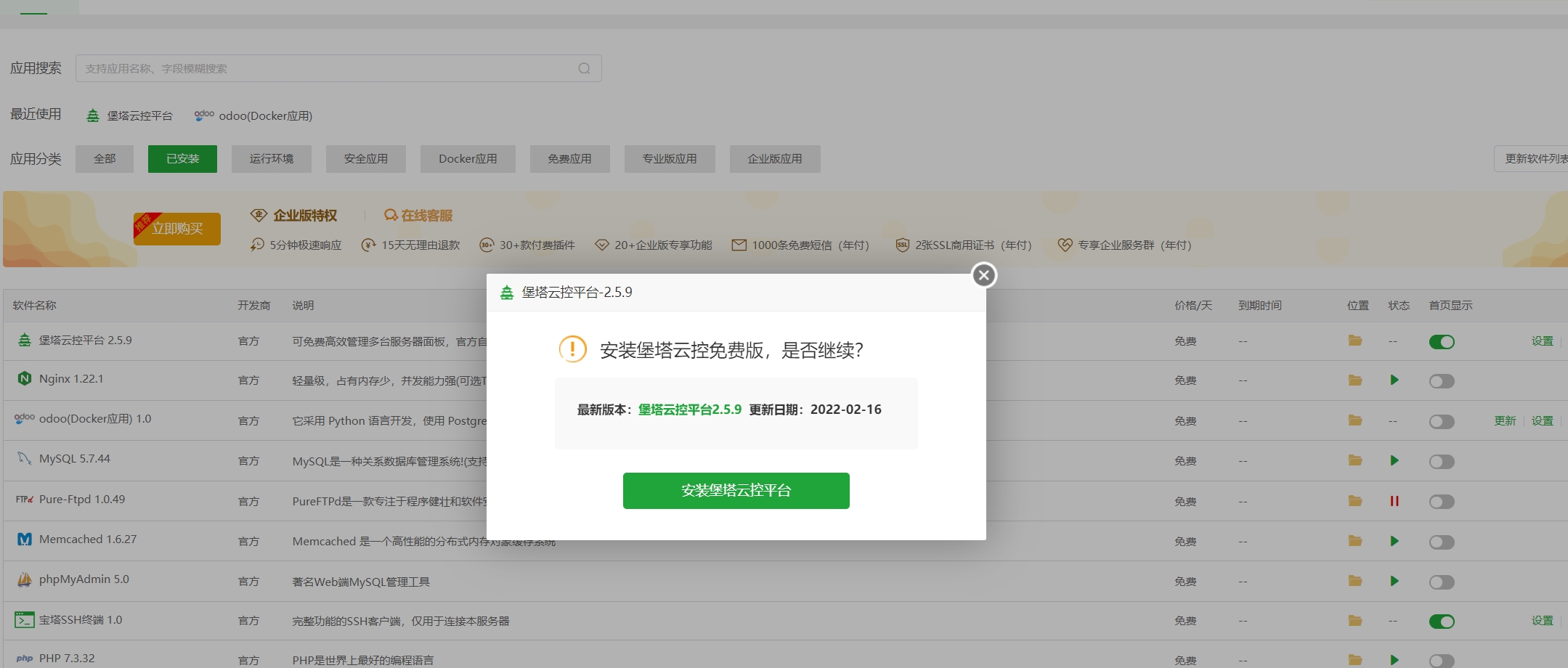Open recently used odoo(Docker应用)
Screen dimensions: 1568x668
(x=253, y=115)
